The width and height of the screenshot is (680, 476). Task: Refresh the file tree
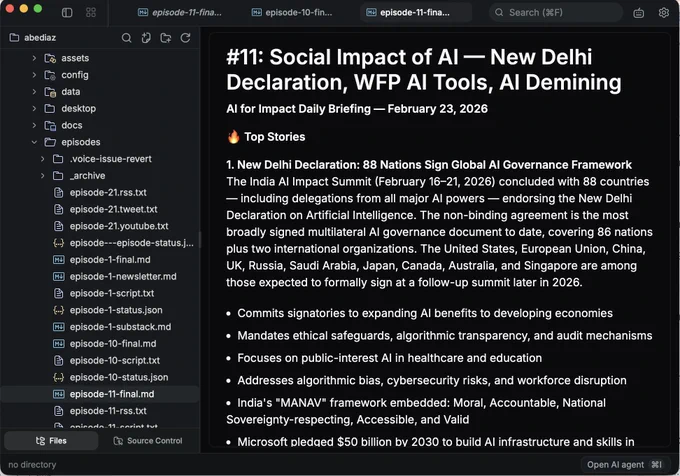coord(186,38)
